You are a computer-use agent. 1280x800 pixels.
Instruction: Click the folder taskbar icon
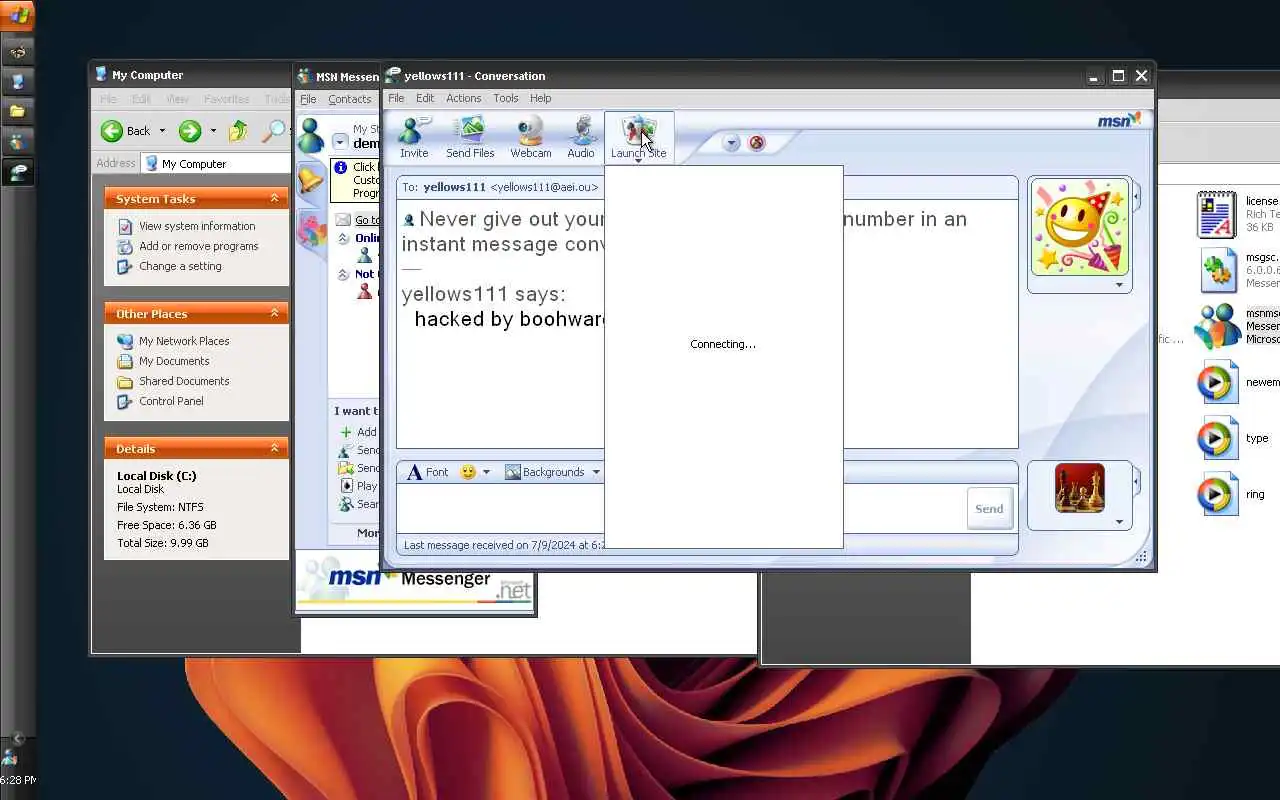[x=18, y=111]
